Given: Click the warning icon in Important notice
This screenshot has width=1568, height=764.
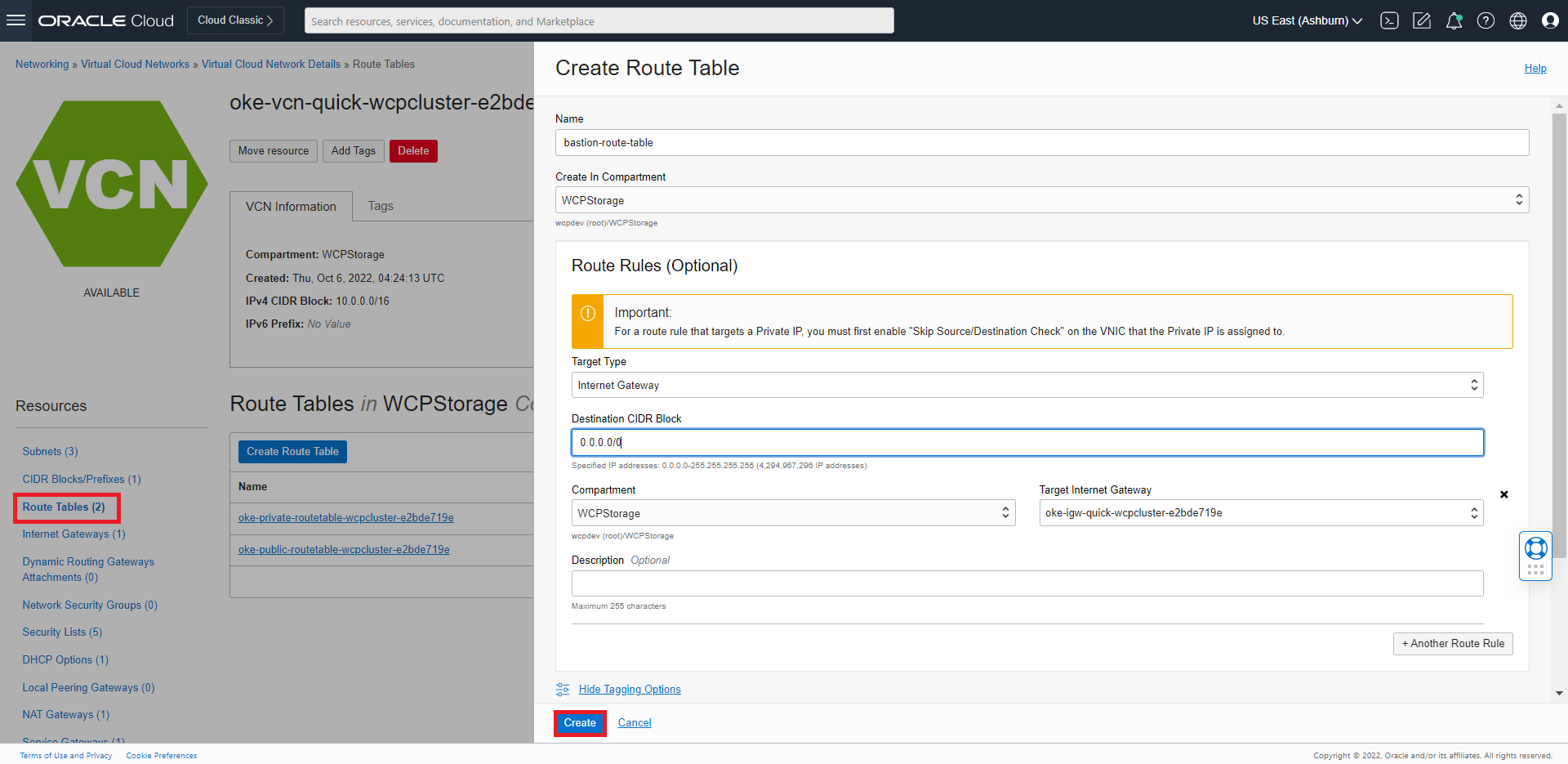Looking at the screenshot, I should 587,313.
